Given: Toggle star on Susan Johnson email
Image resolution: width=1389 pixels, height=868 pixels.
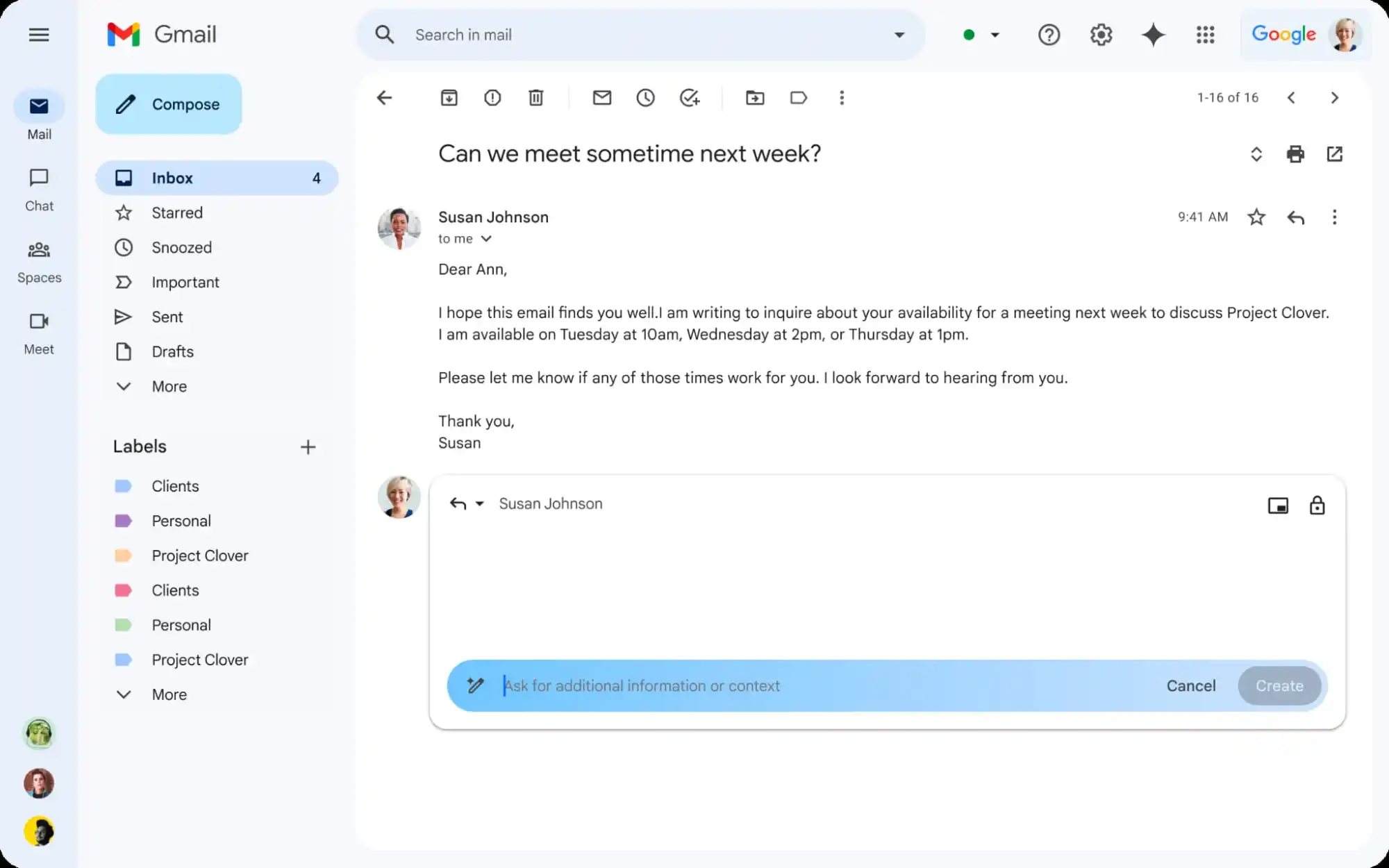Looking at the screenshot, I should (x=1257, y=217).
